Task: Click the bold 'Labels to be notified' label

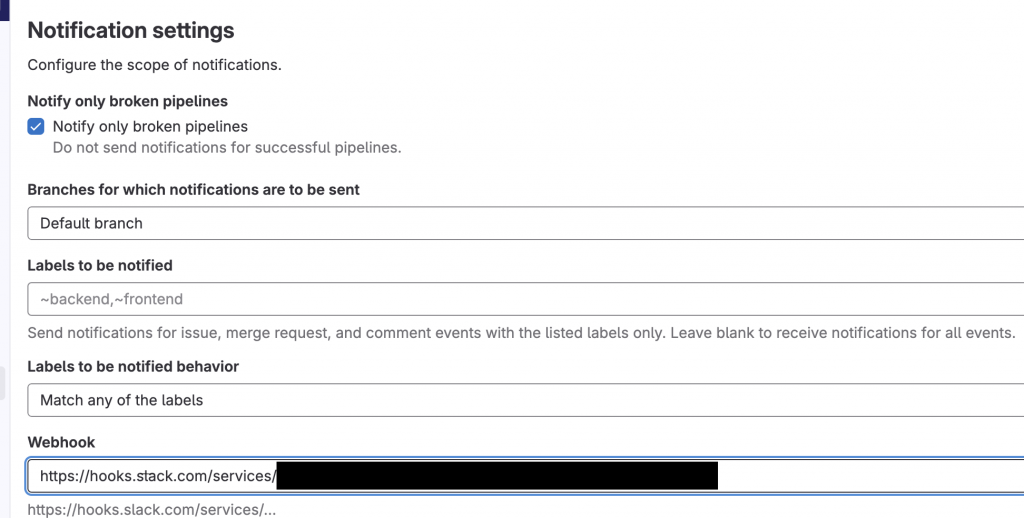Action: tap(100, 265)
